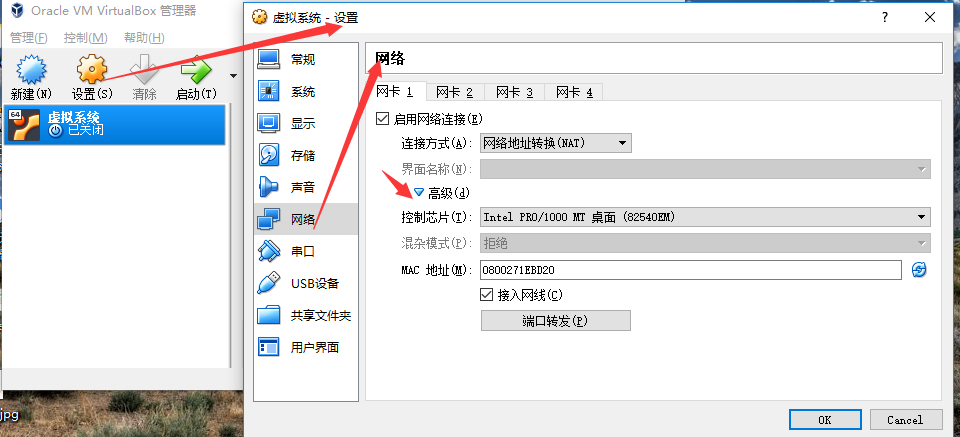Viewport: 960px width, 437px height.
Task: Open the 界面名称(N) dropdown
Action: click(705, 169)
